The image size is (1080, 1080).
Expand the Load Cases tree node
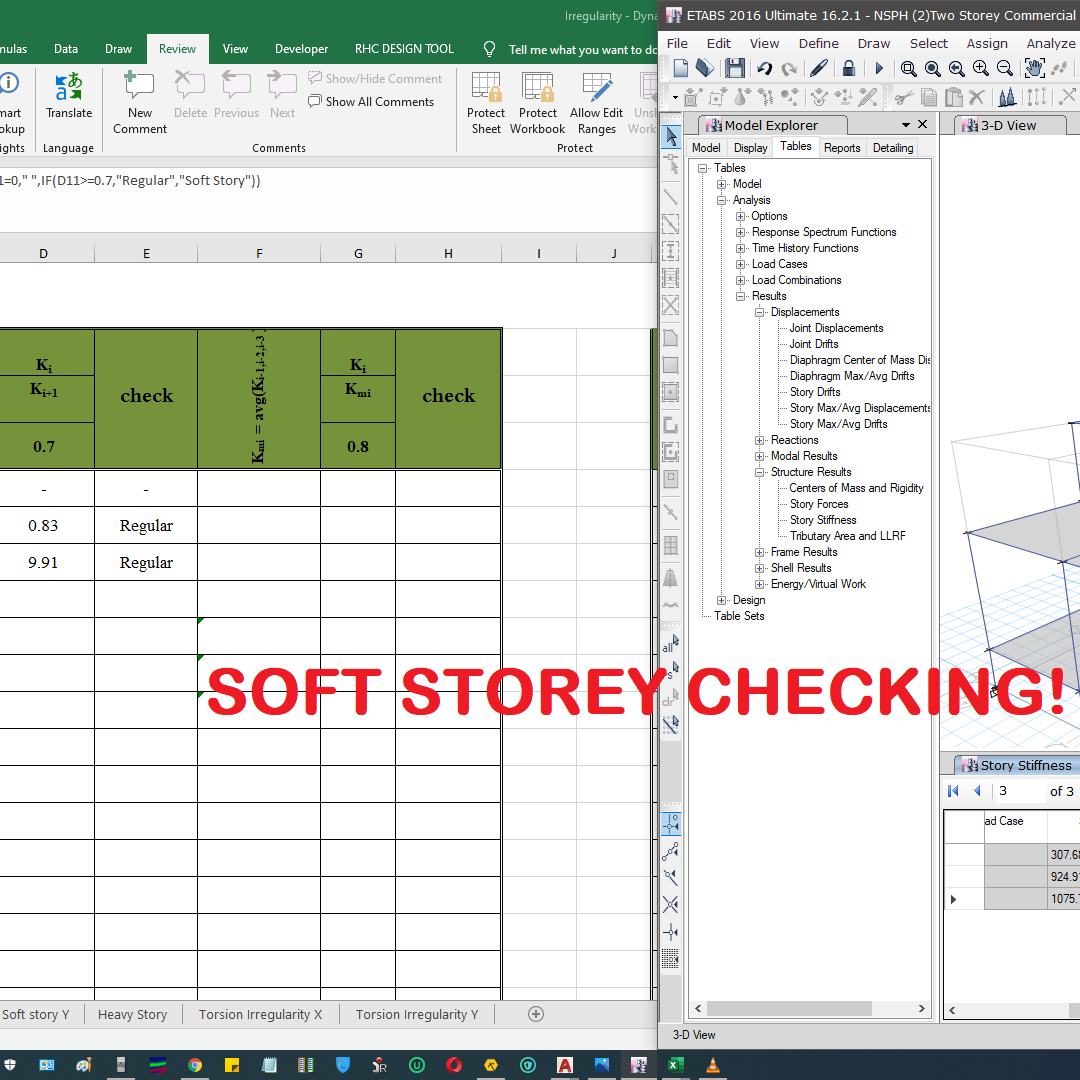[x=741, y=264]
